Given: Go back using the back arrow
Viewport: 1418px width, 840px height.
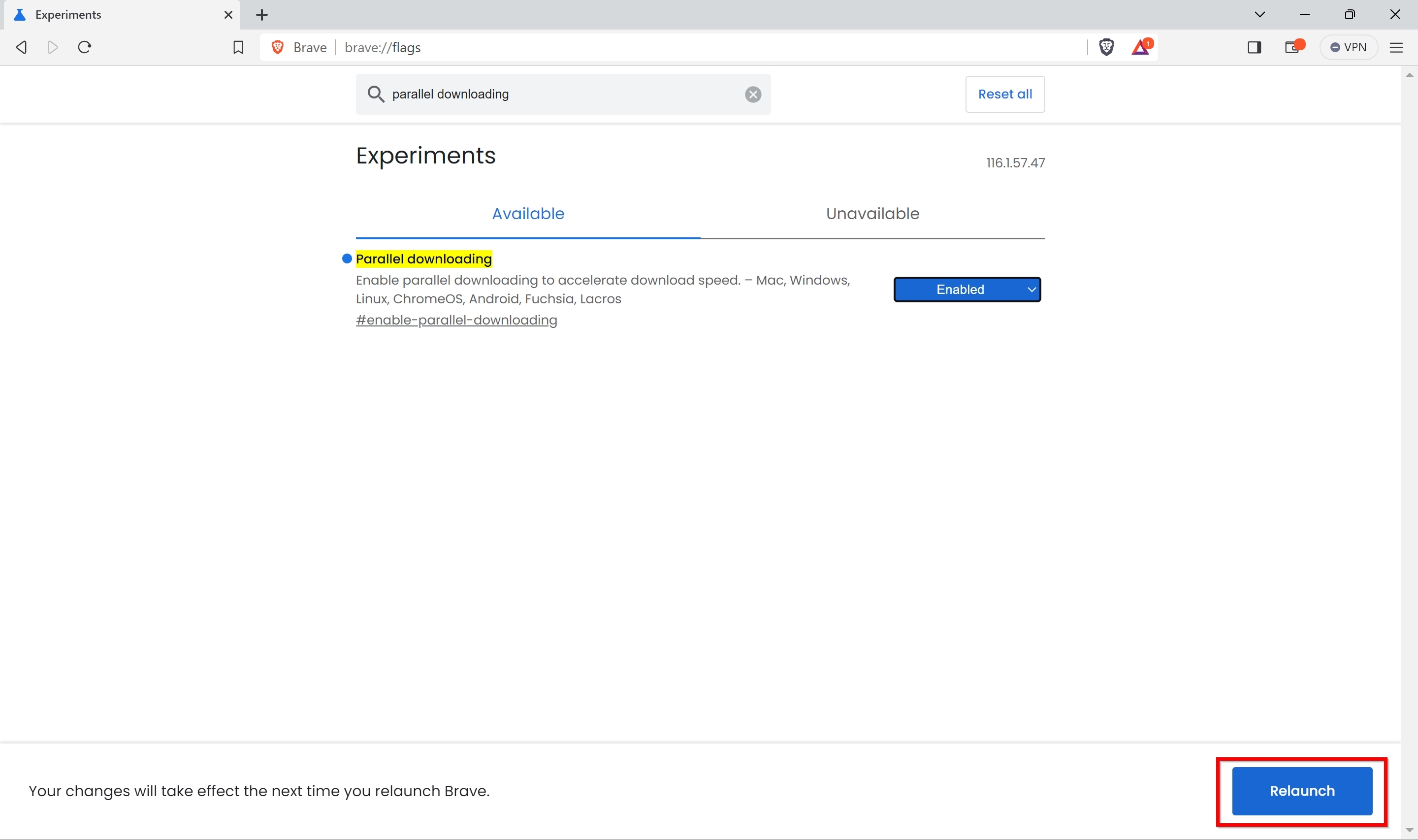Looking at the screenshot, I should [22, 47].
